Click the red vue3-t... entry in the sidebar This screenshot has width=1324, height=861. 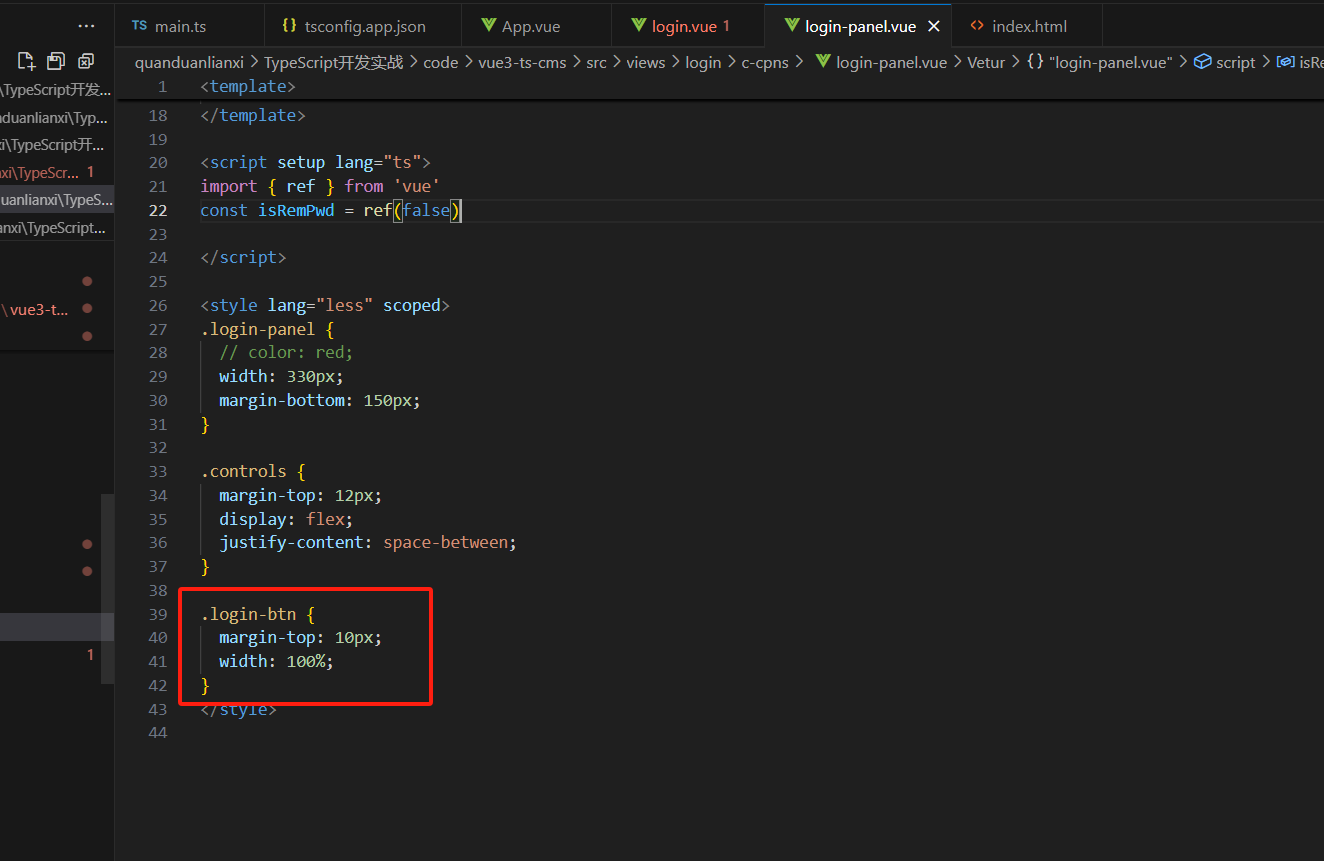click(40, 309)
